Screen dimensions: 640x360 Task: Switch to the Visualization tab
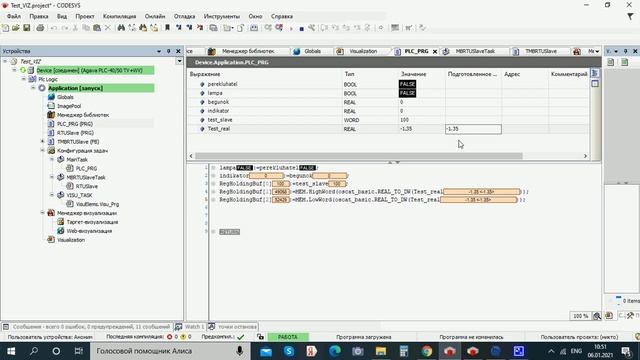[x=358, y=51]
